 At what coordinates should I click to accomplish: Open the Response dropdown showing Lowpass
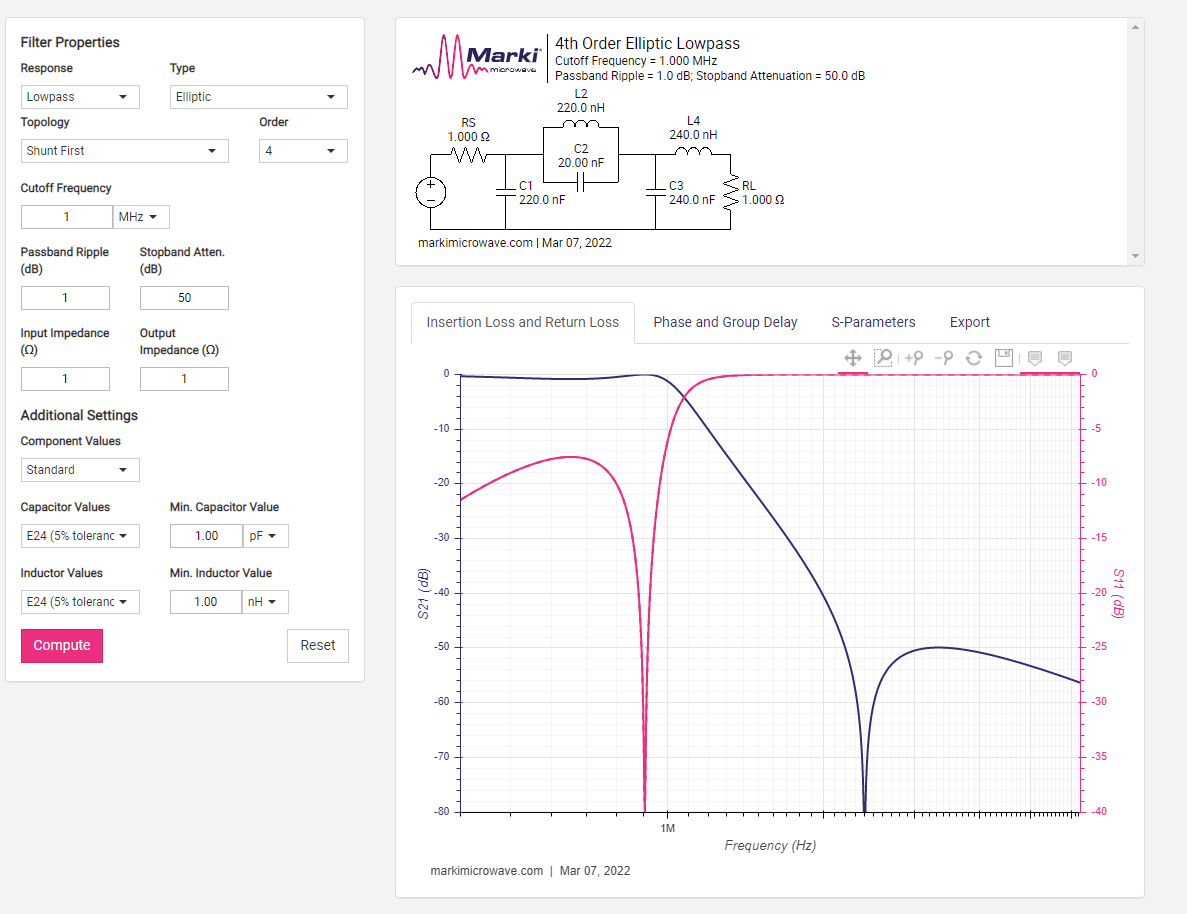point(80,97)
